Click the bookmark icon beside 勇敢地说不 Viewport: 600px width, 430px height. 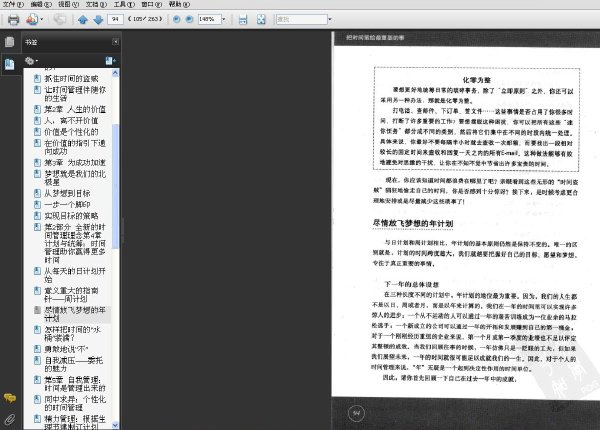37,349
